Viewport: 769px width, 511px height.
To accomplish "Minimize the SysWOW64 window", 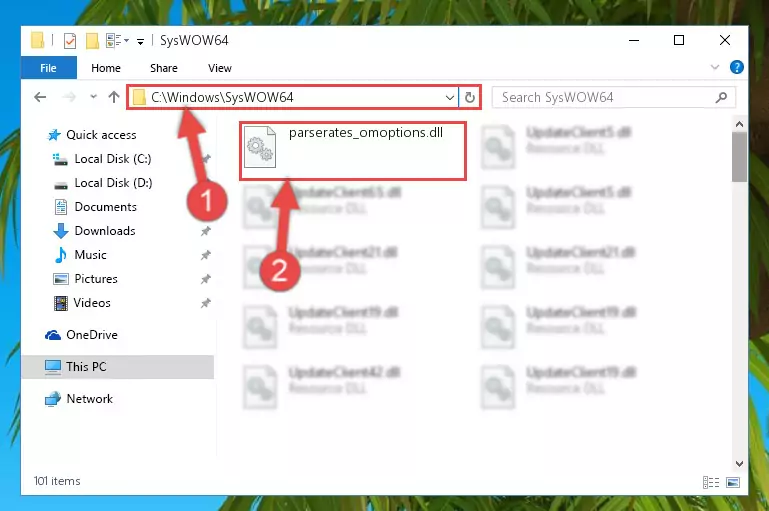I will pos(634,40).
